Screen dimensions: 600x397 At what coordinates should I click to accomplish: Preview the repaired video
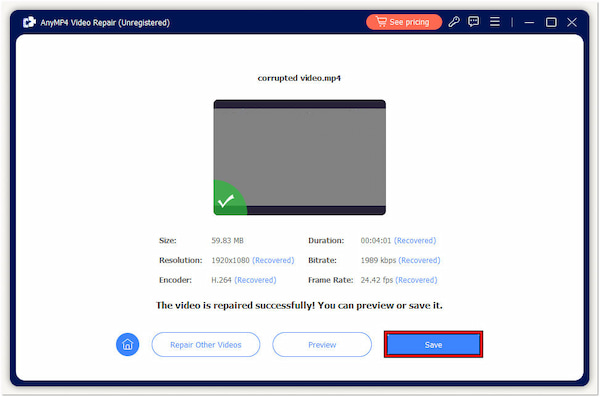coord(322,345)
